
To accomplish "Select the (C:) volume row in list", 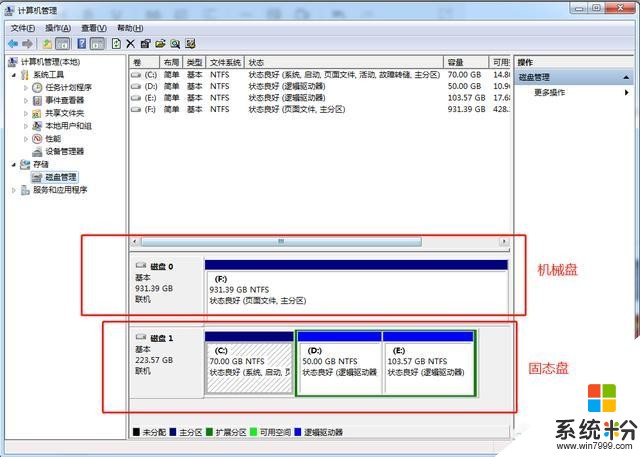I will tap(320, 75).
